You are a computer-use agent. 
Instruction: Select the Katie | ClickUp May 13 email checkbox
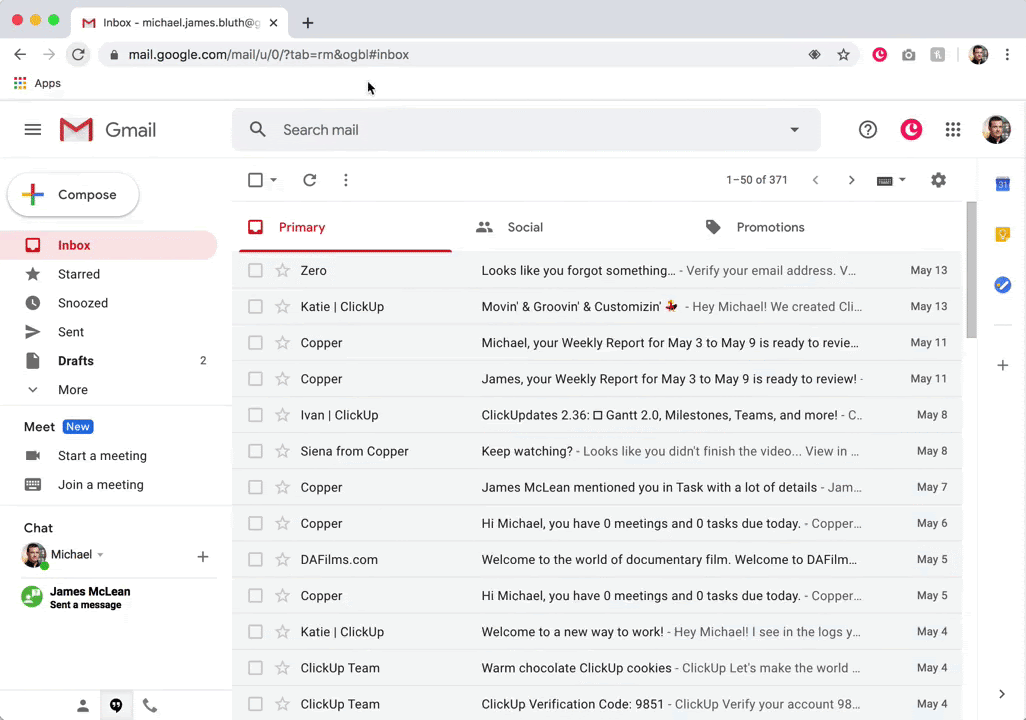[255, 307]
